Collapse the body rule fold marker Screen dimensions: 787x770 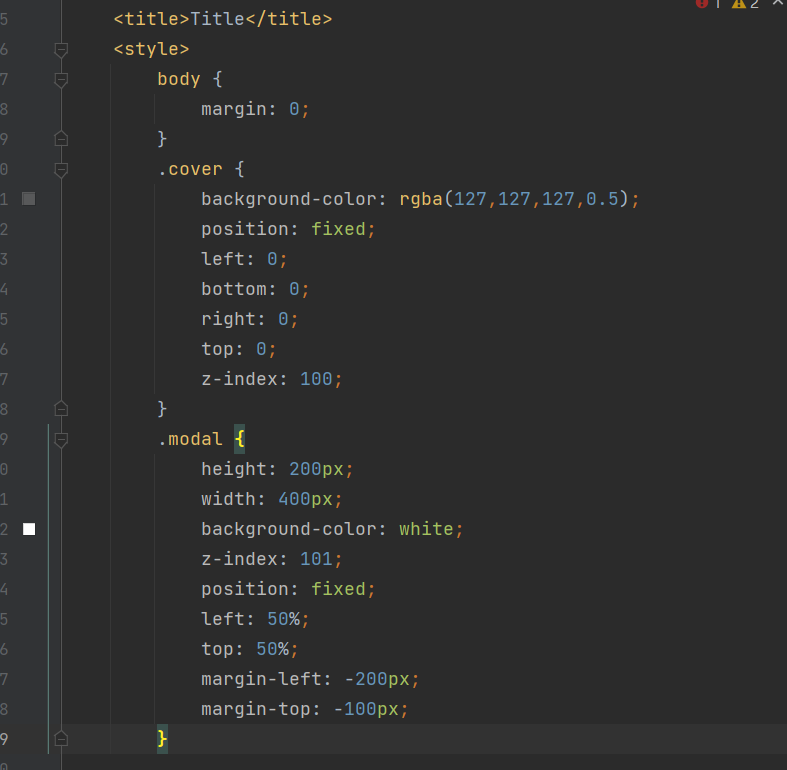pos(61,79)
